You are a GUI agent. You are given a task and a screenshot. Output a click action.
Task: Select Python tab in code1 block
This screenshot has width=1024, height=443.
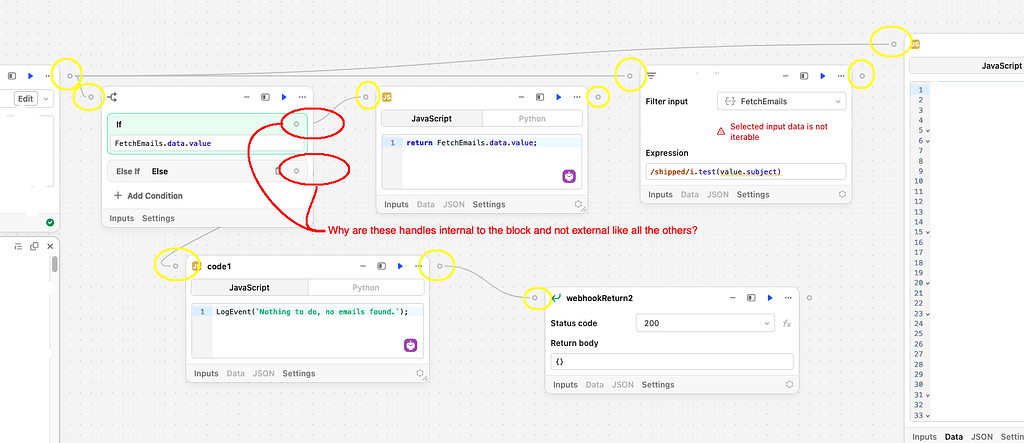coord(366,287)
